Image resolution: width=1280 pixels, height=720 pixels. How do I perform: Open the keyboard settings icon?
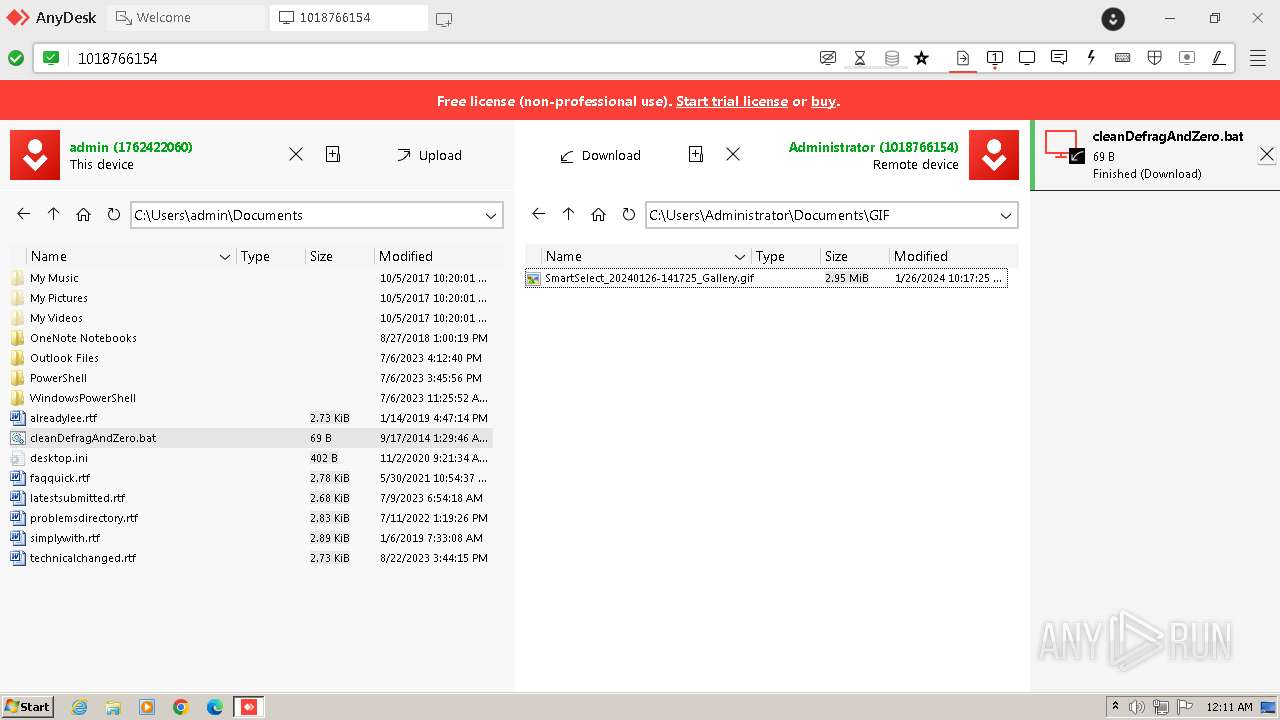pyautogui.click(x=1123, y=58)
